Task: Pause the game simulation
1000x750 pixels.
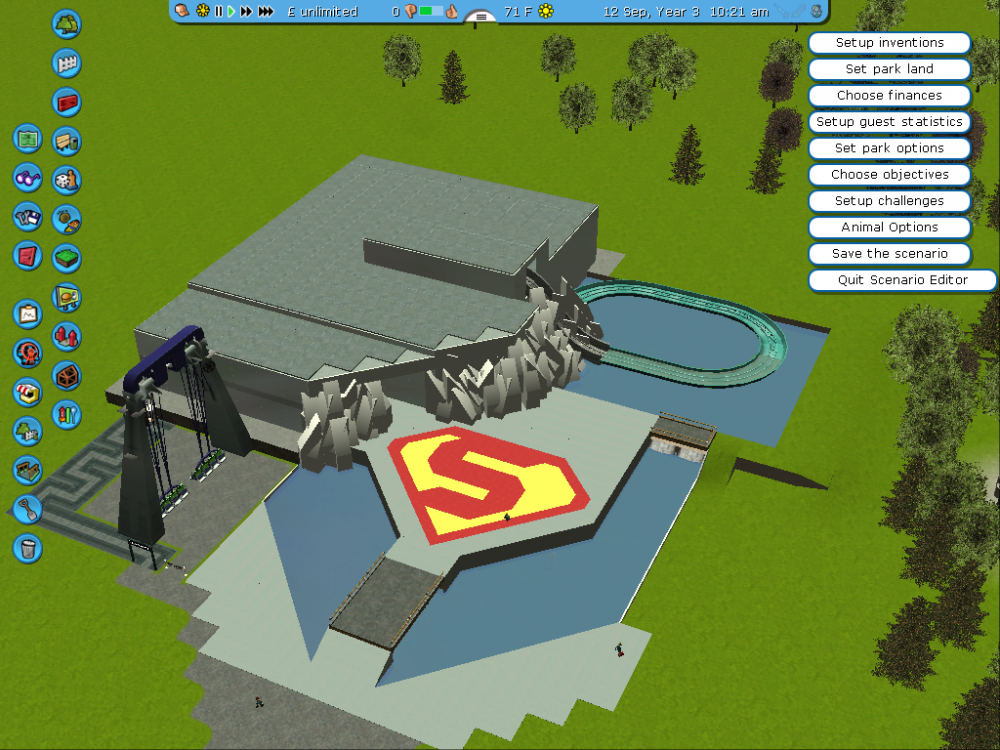Action: click(219, 11)
